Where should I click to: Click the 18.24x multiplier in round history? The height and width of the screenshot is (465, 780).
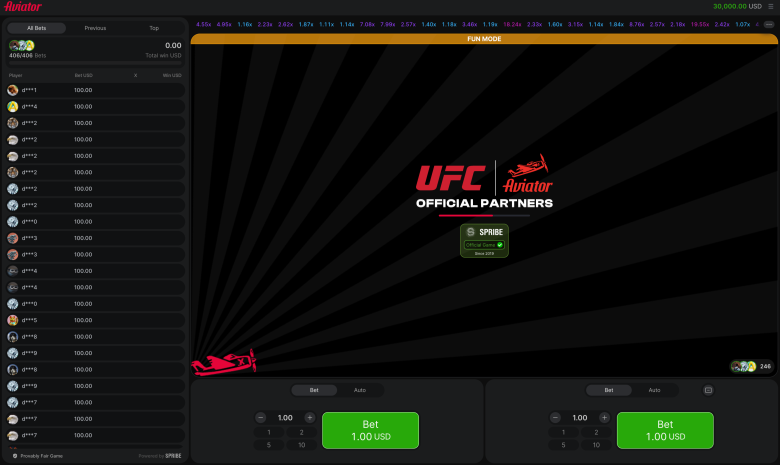click(x=512, y=24)
